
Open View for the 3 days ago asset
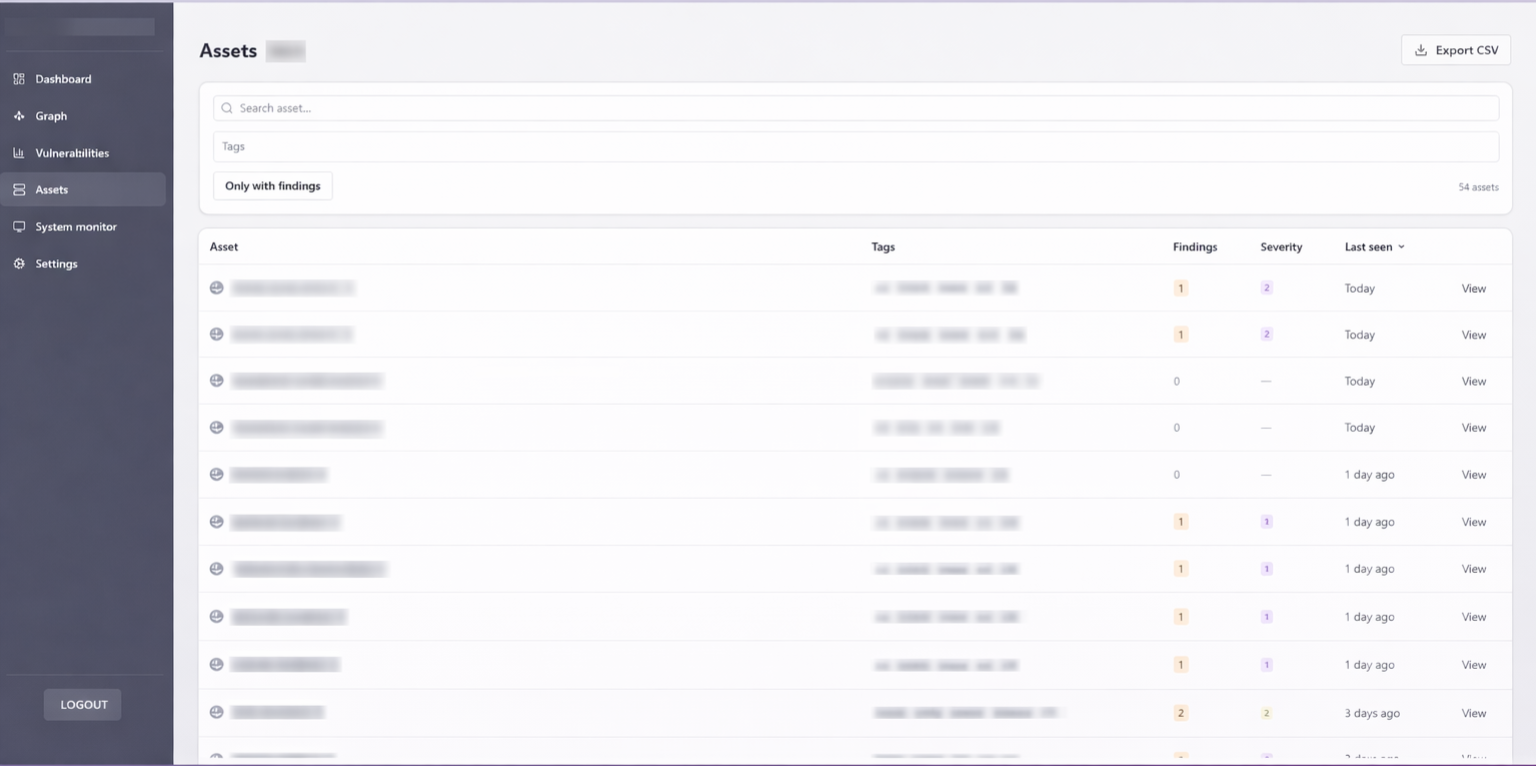(x=1473, y=712)
